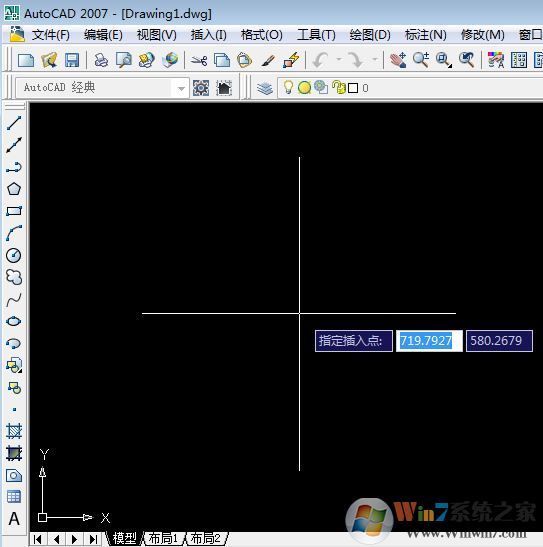The image size is (543, 547).
Task: Open the Zoom Window flyout
Action: (444, 60)
